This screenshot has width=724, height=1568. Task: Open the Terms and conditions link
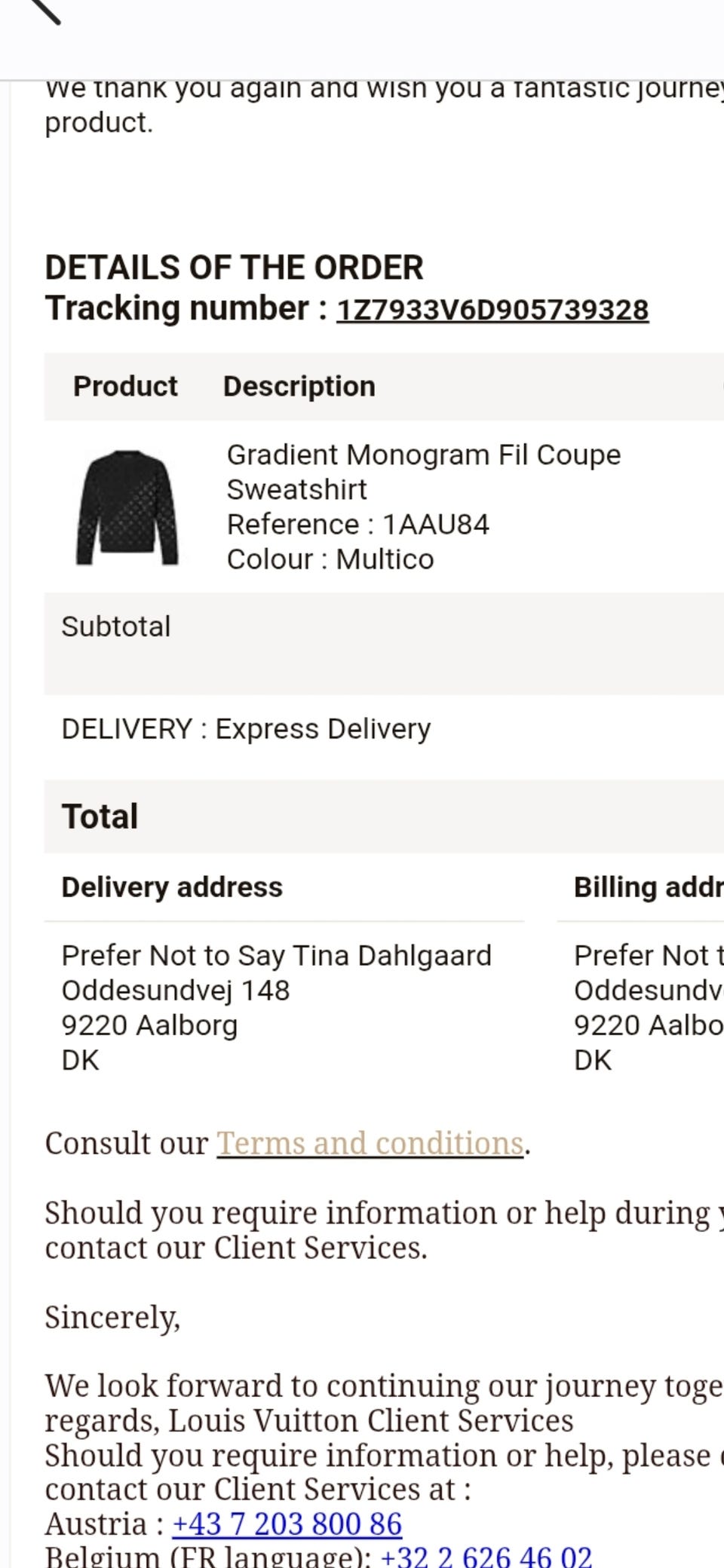click(370, 1144)
